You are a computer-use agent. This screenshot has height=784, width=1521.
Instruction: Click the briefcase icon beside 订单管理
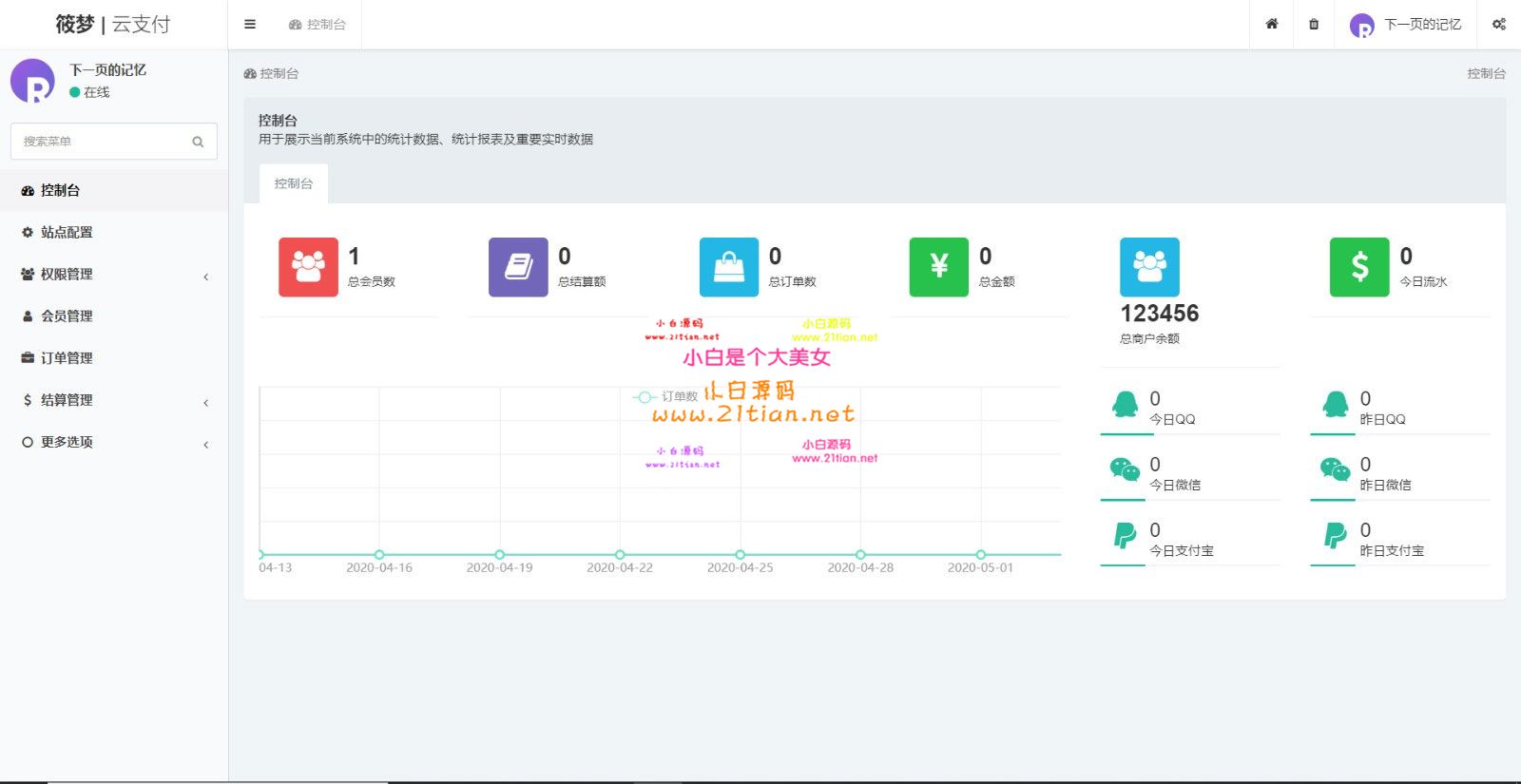click(28, 358)
